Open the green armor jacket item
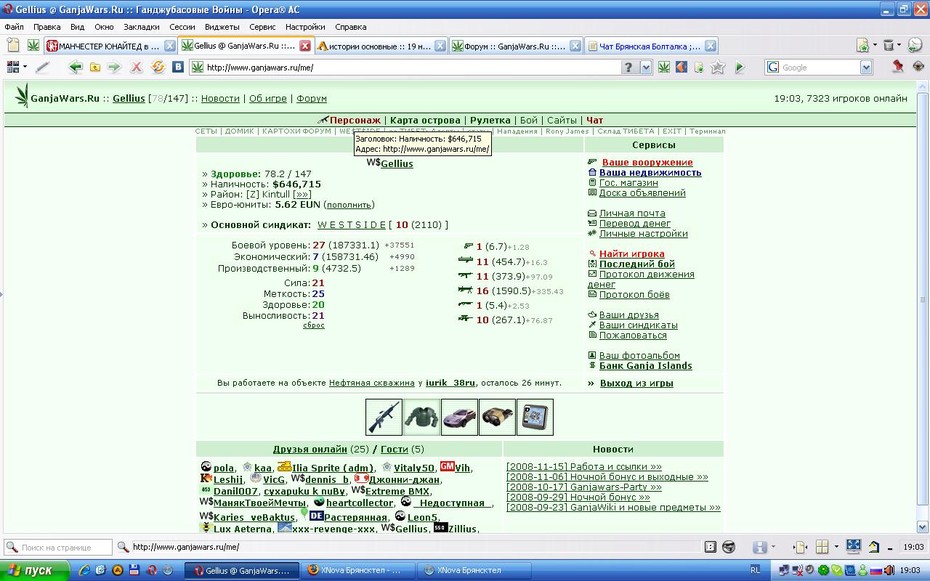The width and height of the screenshot is (930, 581). tap(422, 417)
